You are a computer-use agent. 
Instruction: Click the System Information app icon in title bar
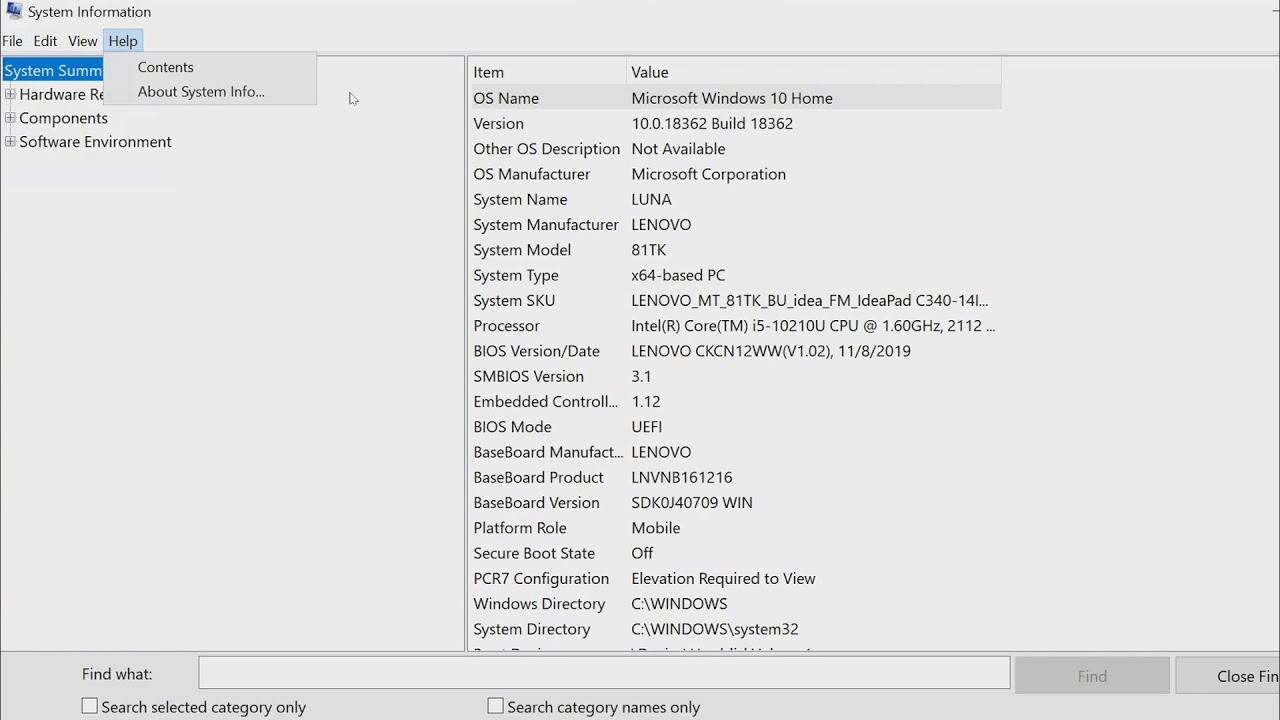coord(14,11)
